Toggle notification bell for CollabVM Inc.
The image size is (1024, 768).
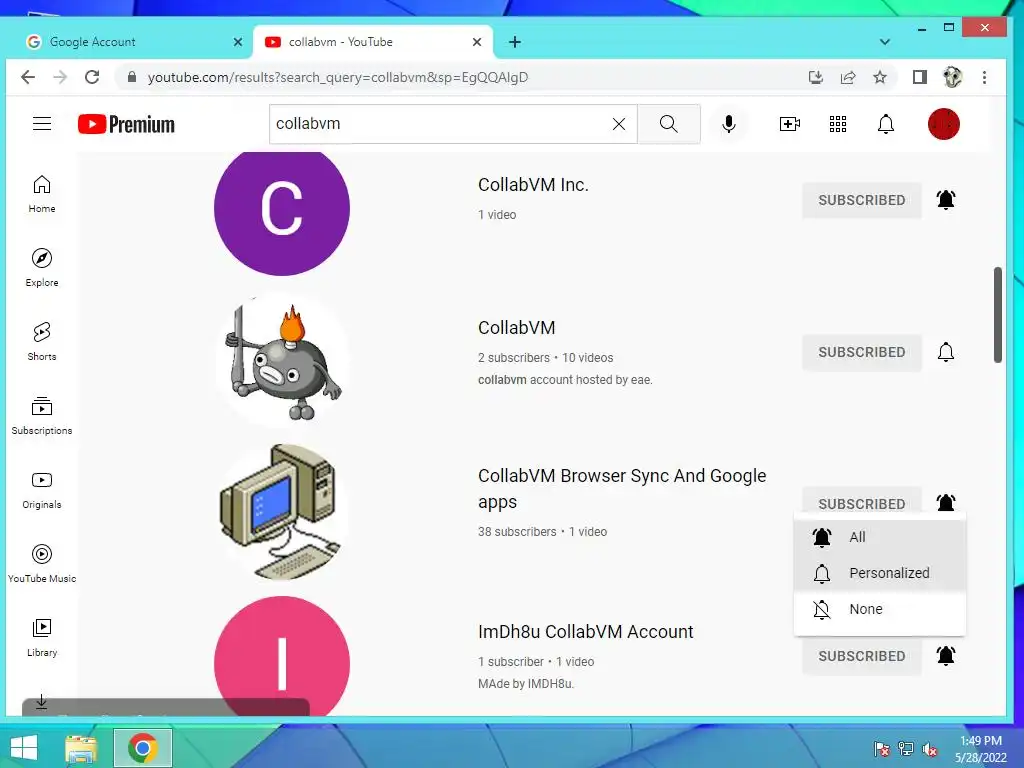pos(946,199)
